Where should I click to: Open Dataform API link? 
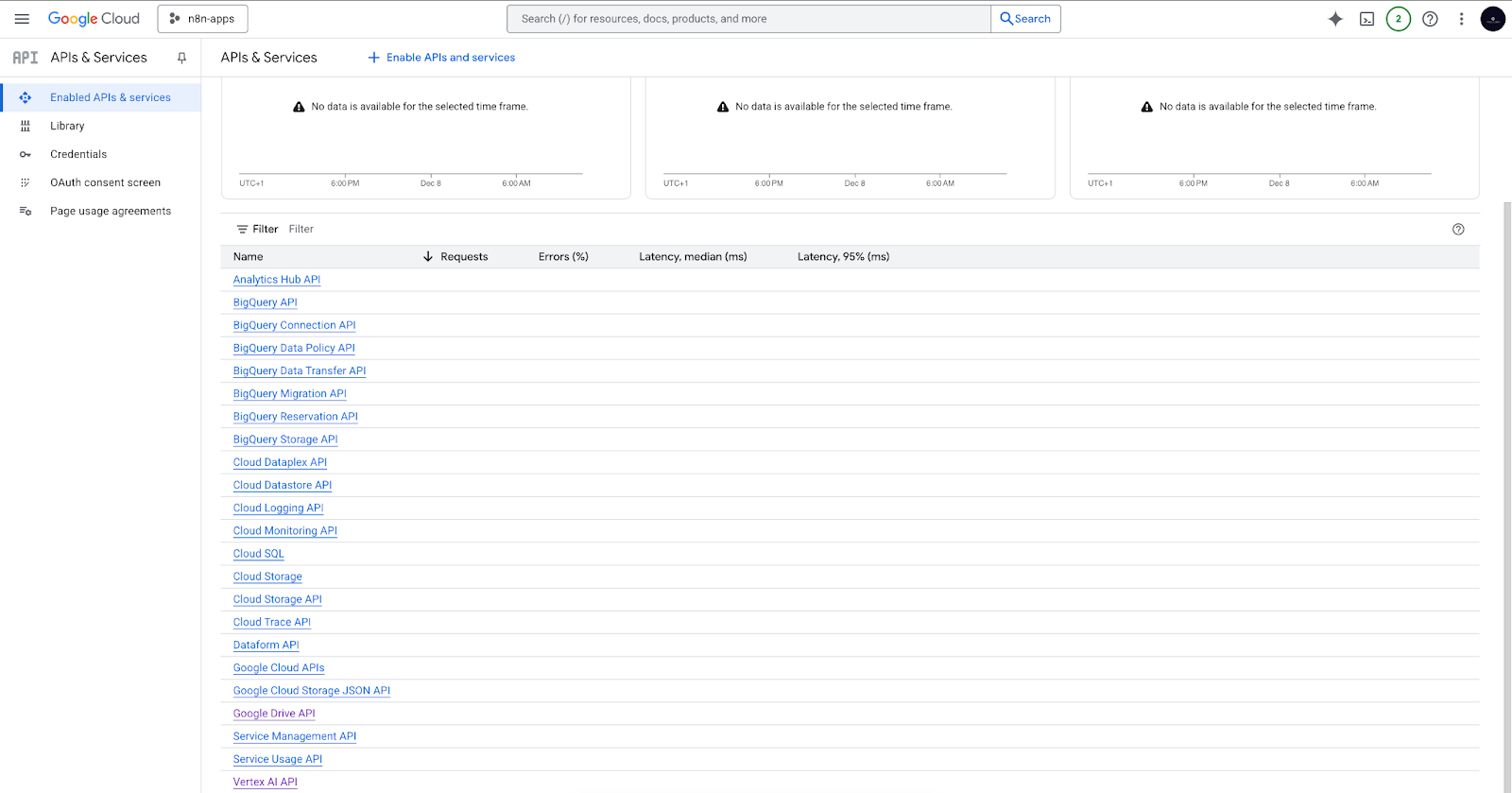(x=266, y=645)
